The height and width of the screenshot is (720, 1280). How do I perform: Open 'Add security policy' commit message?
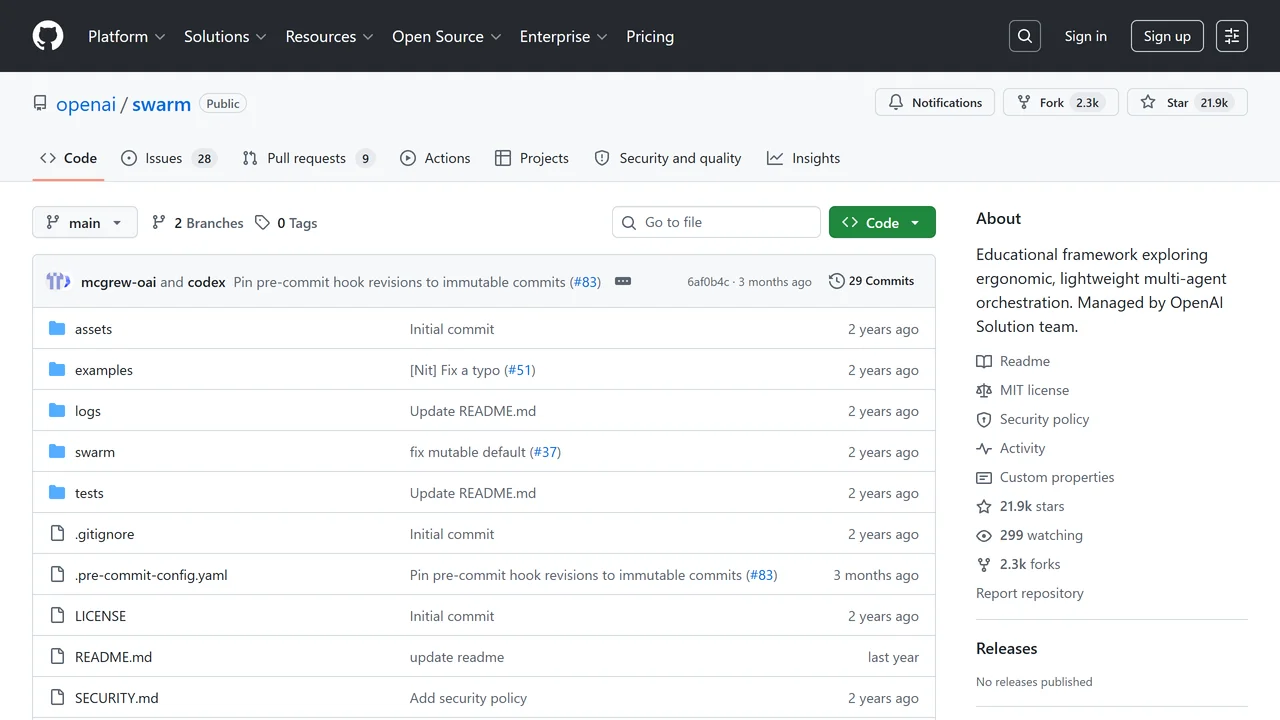click(468, 698)
